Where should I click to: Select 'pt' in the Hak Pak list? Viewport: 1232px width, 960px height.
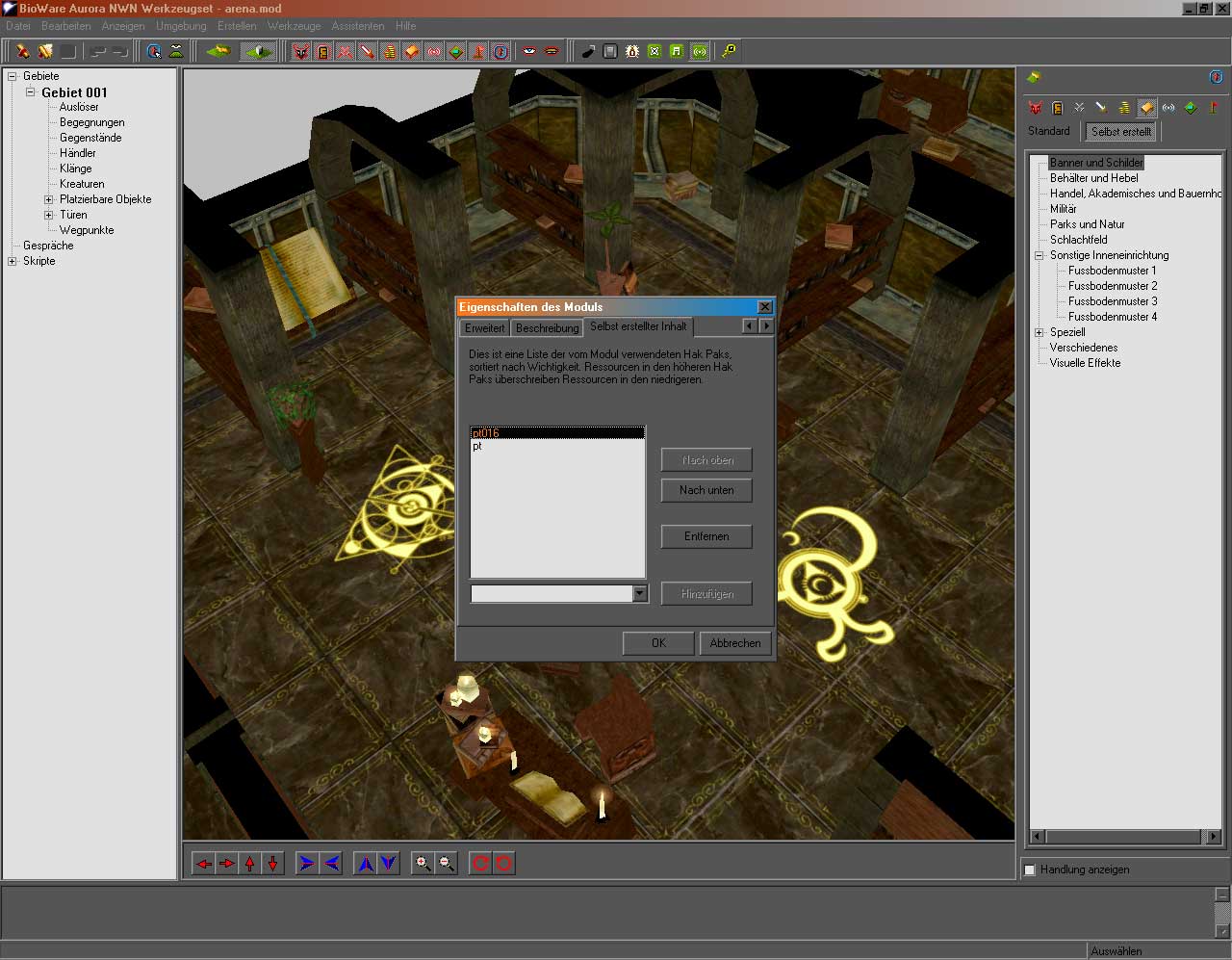[477, 447]
